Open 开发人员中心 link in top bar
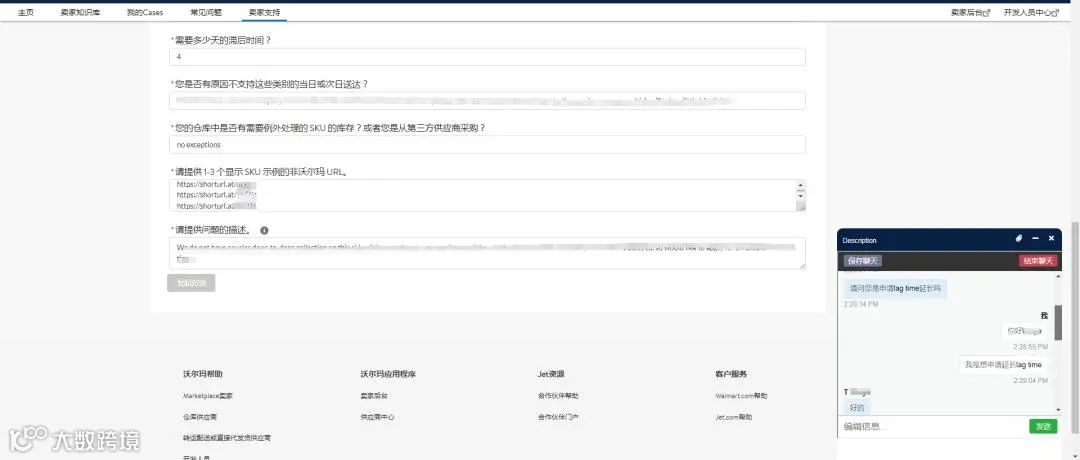The height and width of the screenshot is (460, 1080). 1027,12
